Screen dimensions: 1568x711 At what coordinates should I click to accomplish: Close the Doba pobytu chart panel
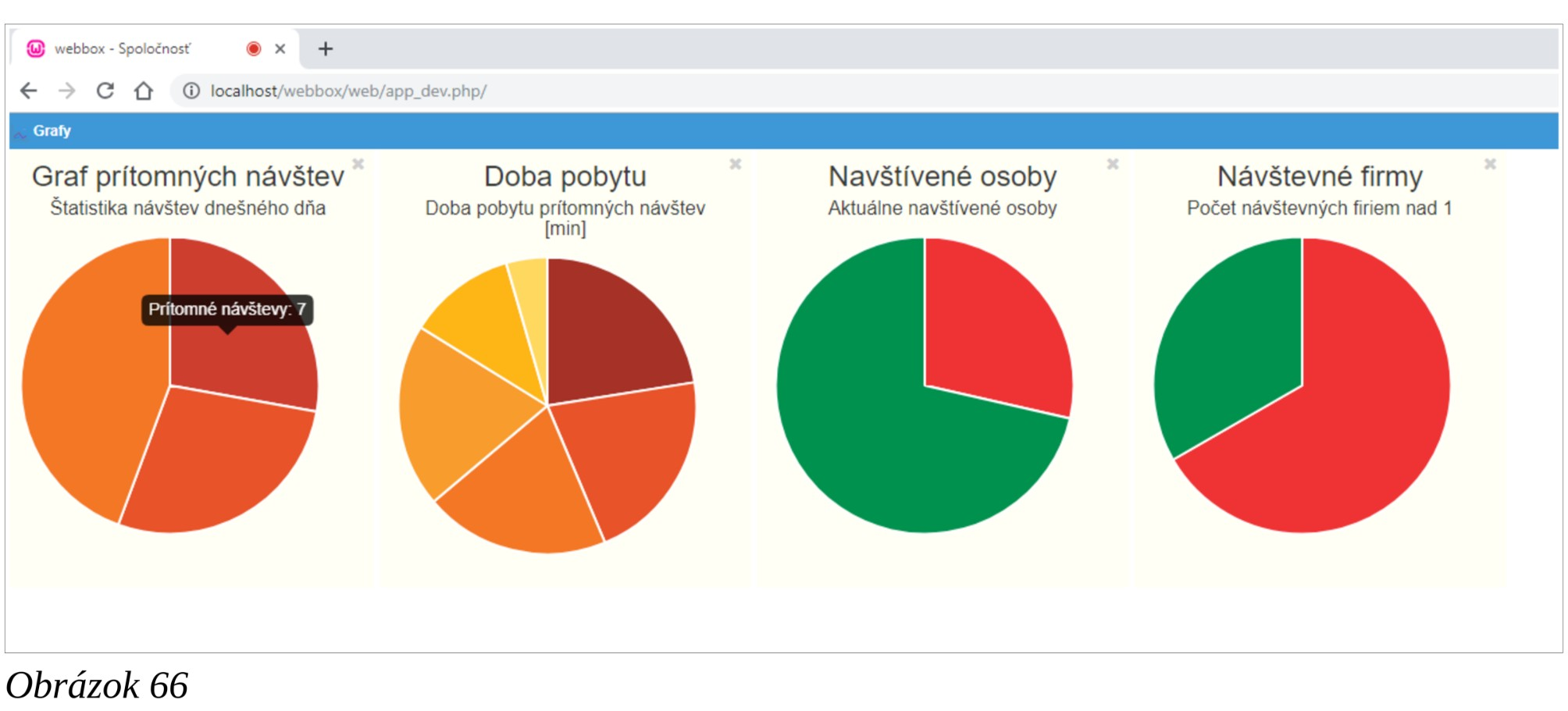tap(736, 164)
